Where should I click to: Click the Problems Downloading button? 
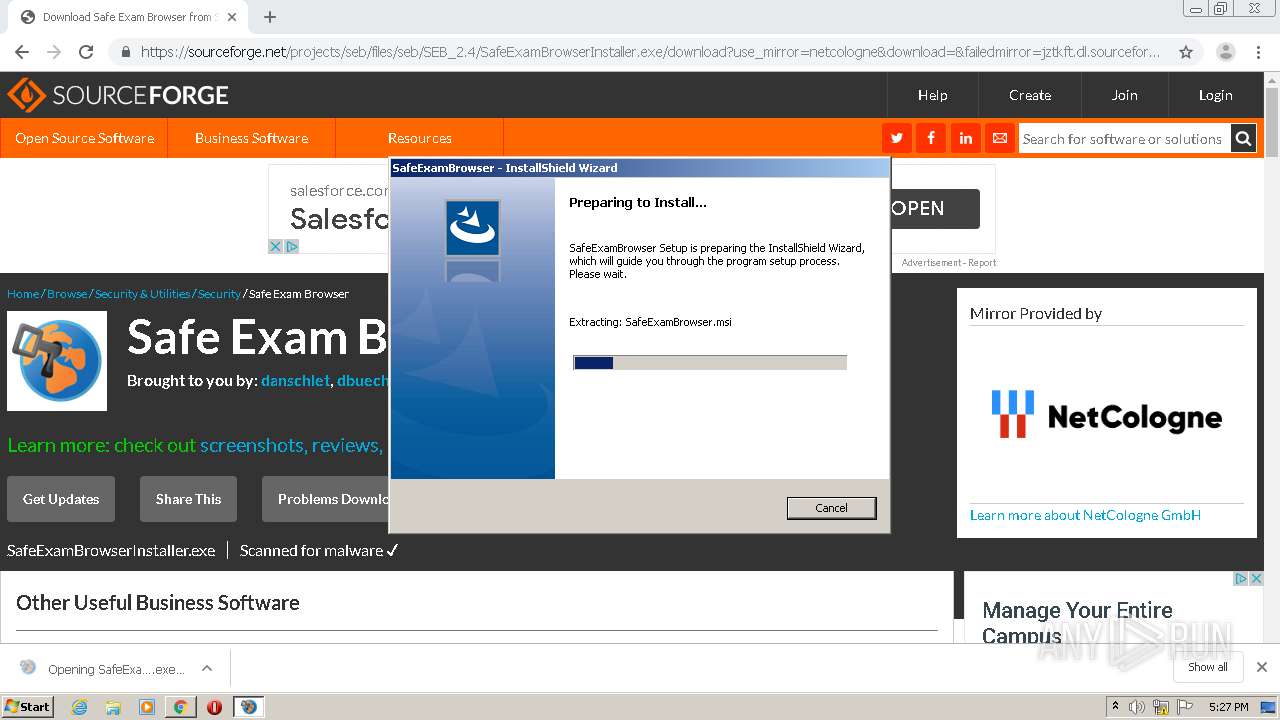[326, 499]
